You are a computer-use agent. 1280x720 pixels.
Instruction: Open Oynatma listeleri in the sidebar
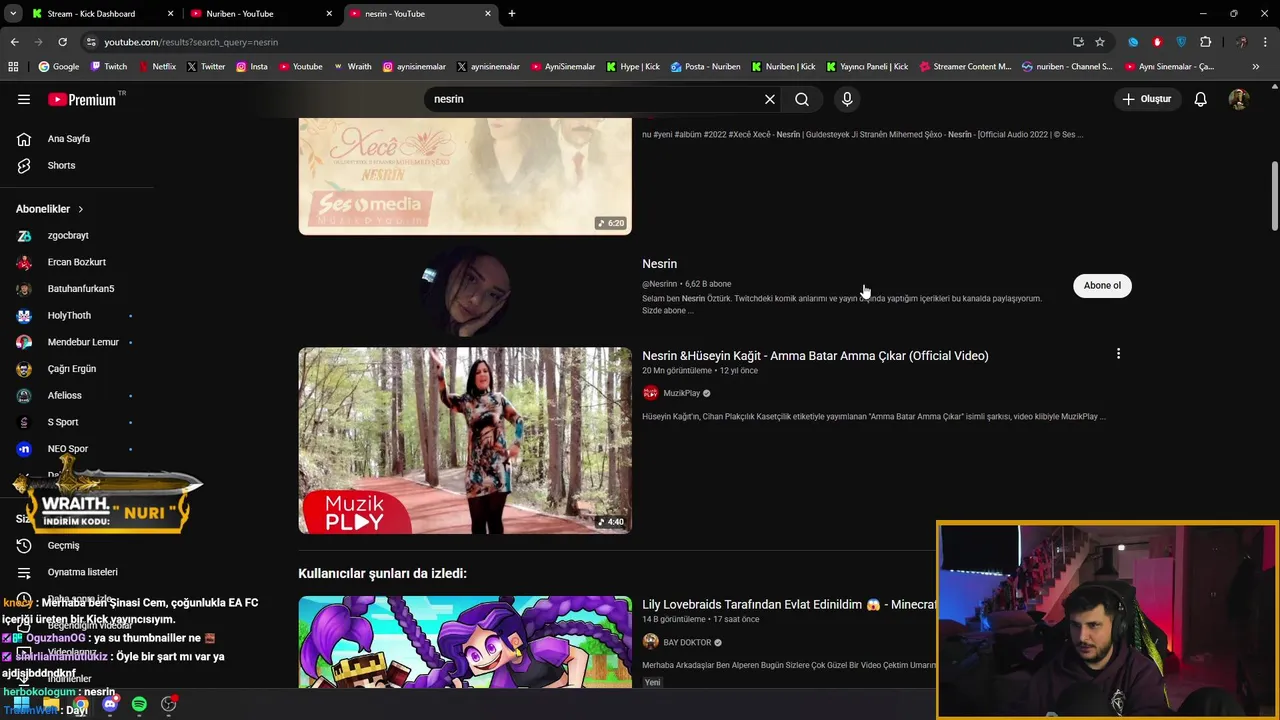82,572
